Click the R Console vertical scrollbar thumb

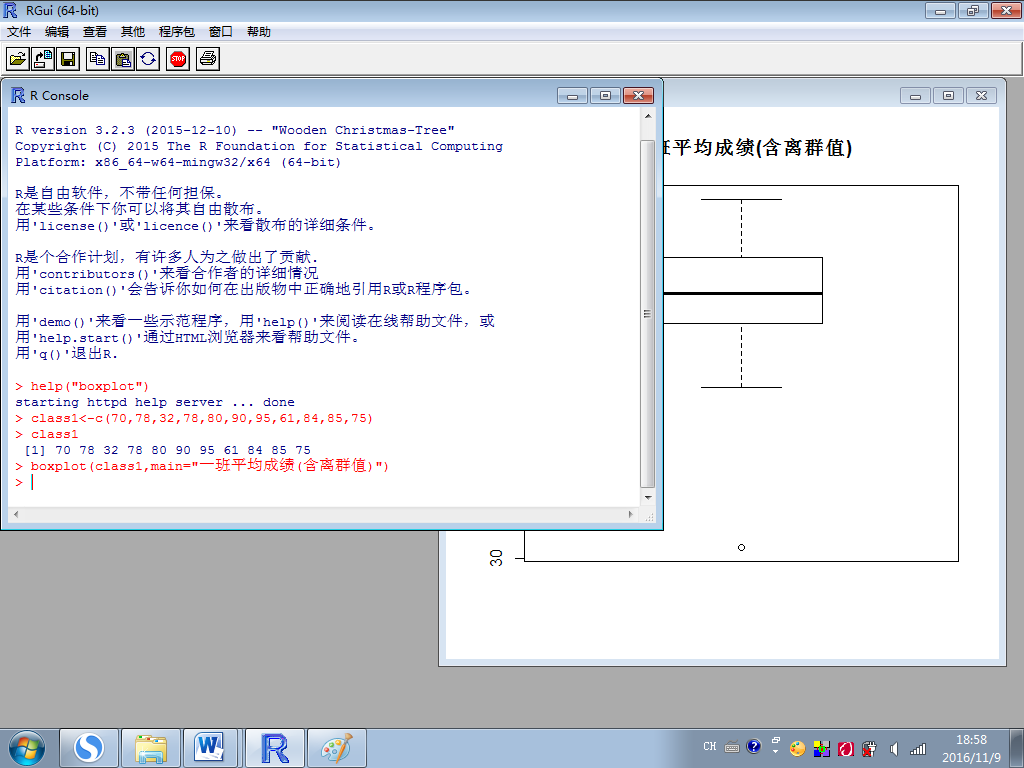(x=647, y=314)
